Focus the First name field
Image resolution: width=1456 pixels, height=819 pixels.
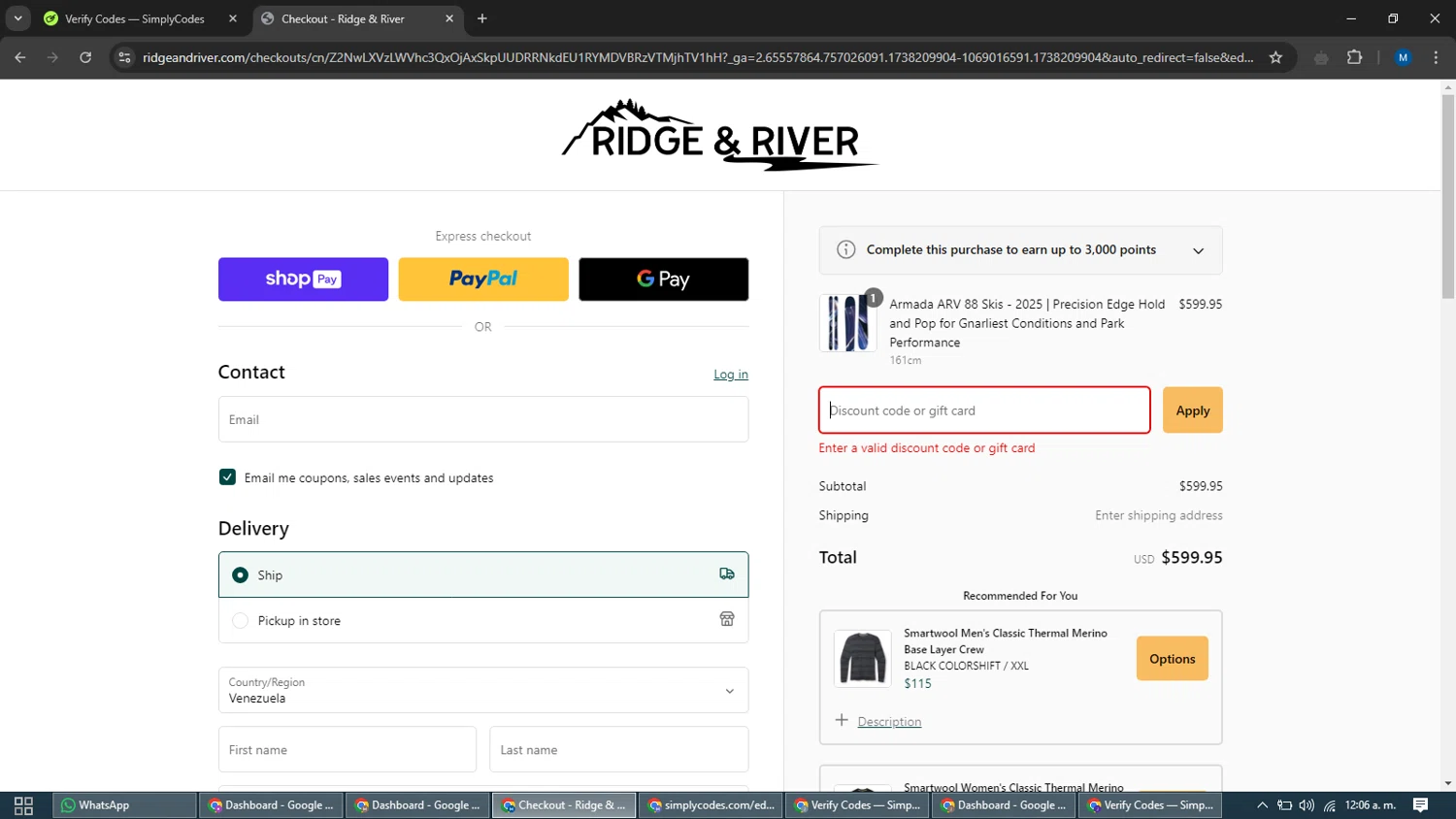[x=347, y=750]
